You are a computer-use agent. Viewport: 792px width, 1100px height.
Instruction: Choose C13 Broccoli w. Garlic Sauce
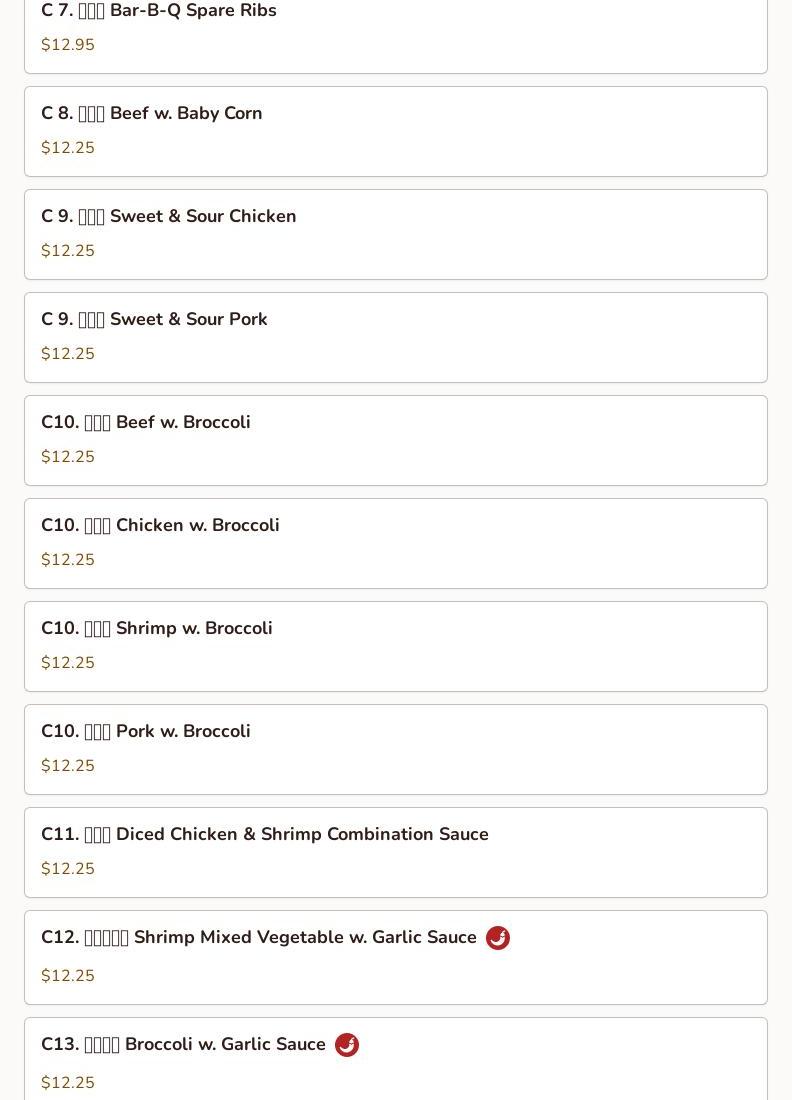[396, 1059]
